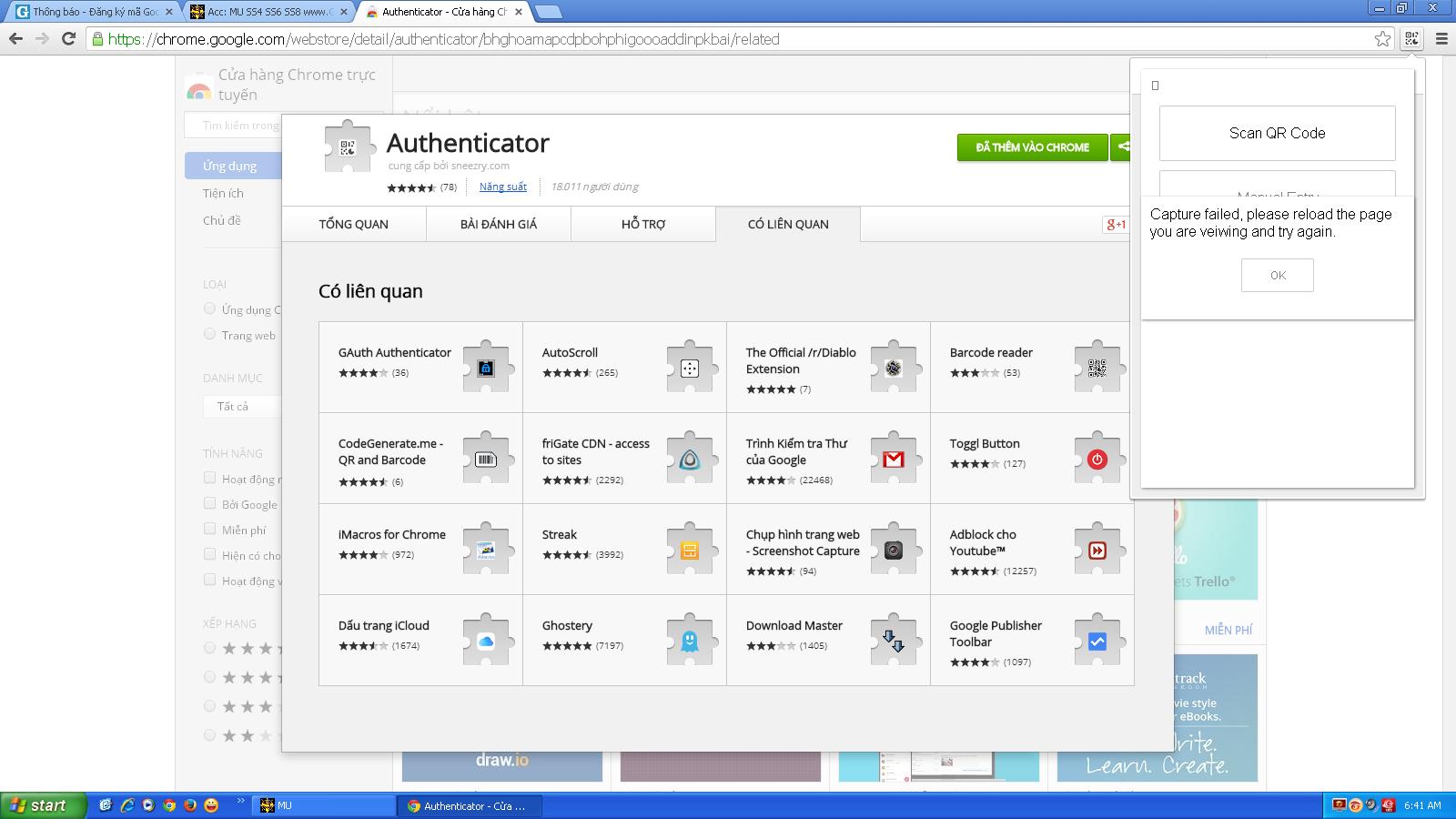Select the two-star rating filter radio
Screen dimensions: 1456x819
coord(209,735)
